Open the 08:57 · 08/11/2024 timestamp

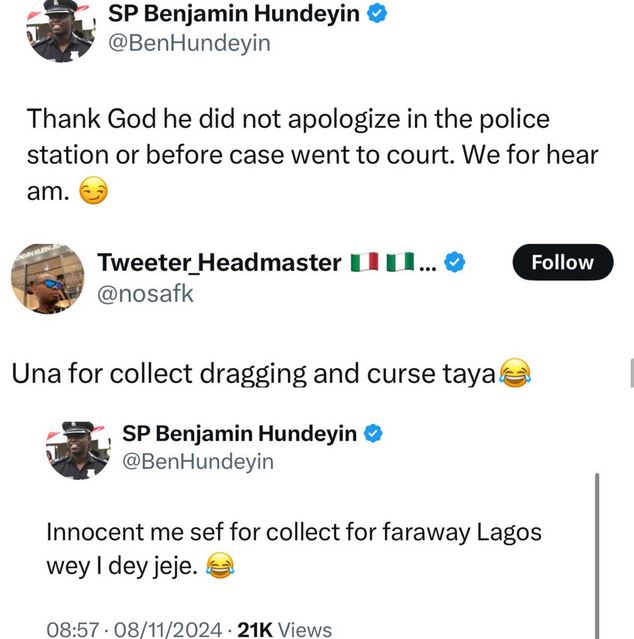133,629
